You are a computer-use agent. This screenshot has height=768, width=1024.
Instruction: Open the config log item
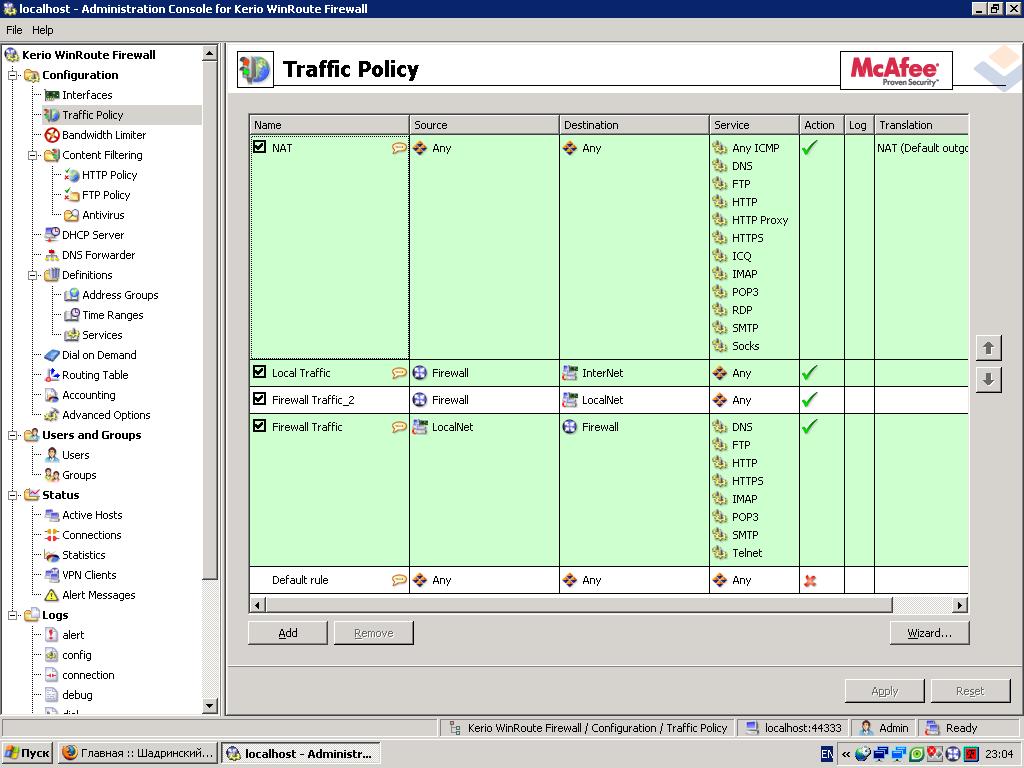click(76, 655)
